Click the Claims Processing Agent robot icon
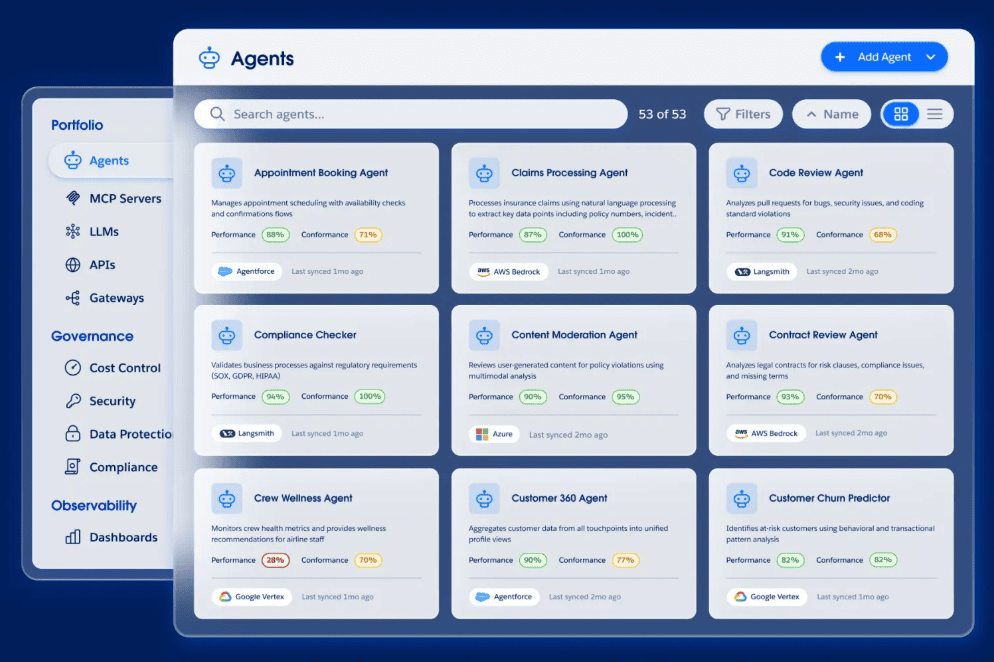 click(484, 172)
